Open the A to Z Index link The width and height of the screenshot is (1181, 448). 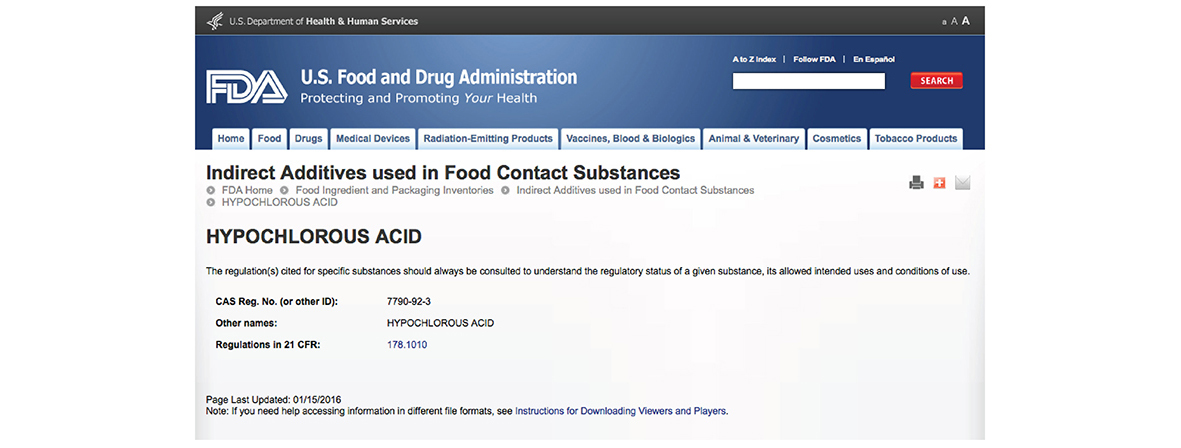tap(754, 59)
